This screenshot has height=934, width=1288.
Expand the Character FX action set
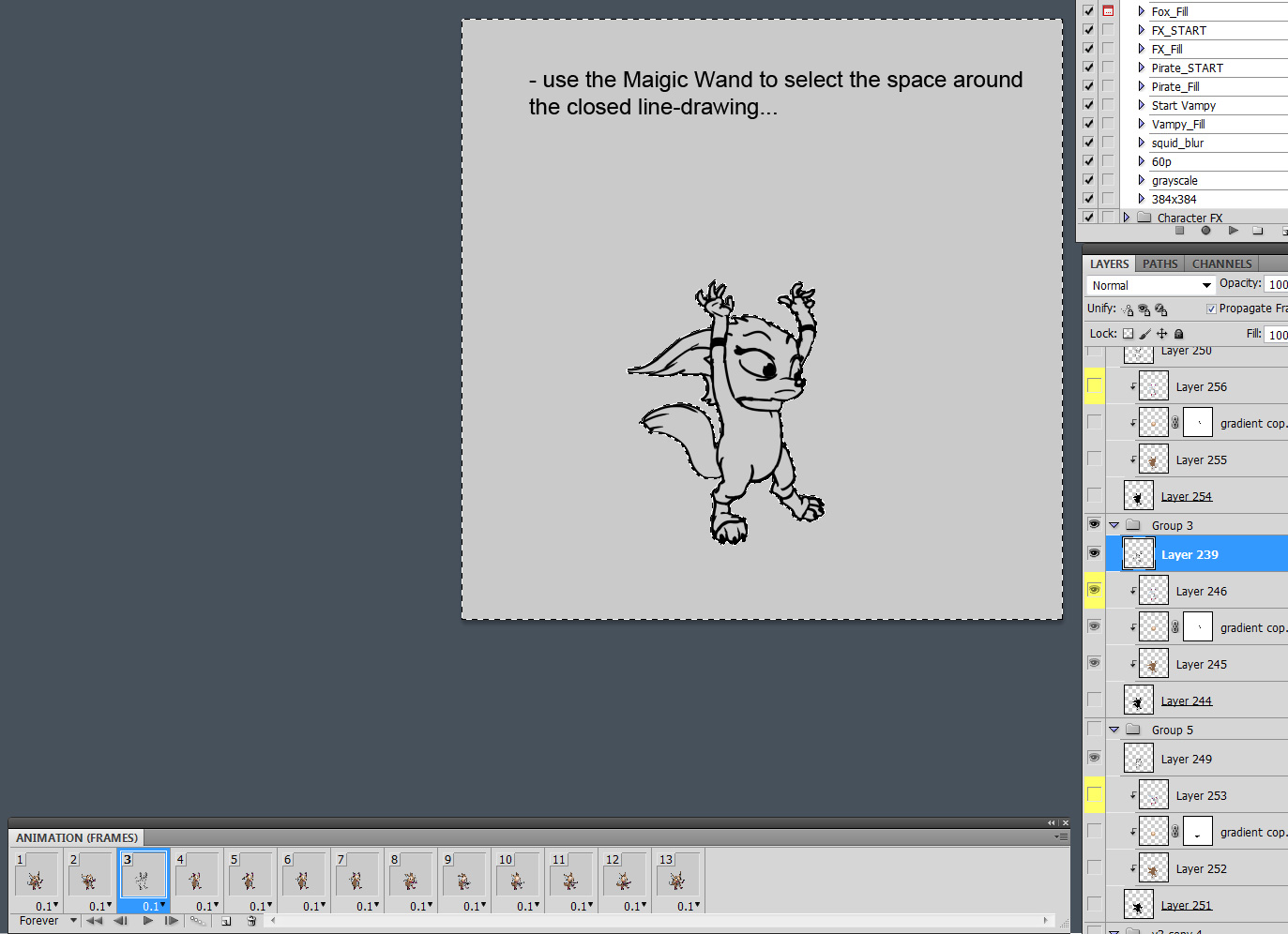1126,218
